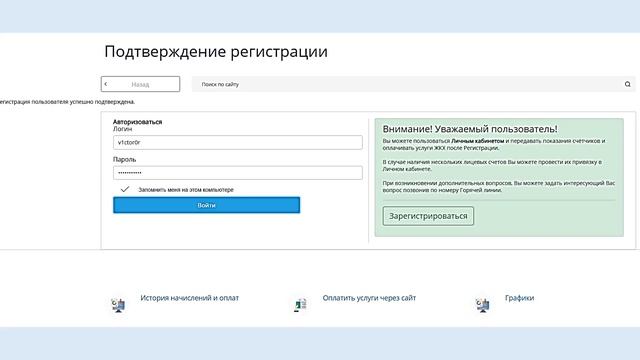Click the Подтверждение регистрации heading
Viewport: 640px width, 360px height.
pyautogui.click(x=216, y=52)
